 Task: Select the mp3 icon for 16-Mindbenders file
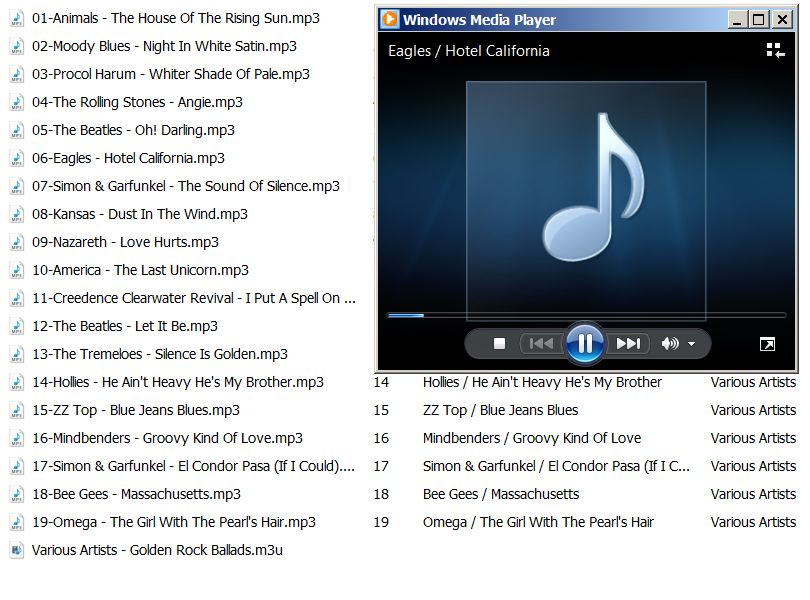[17, 438]
